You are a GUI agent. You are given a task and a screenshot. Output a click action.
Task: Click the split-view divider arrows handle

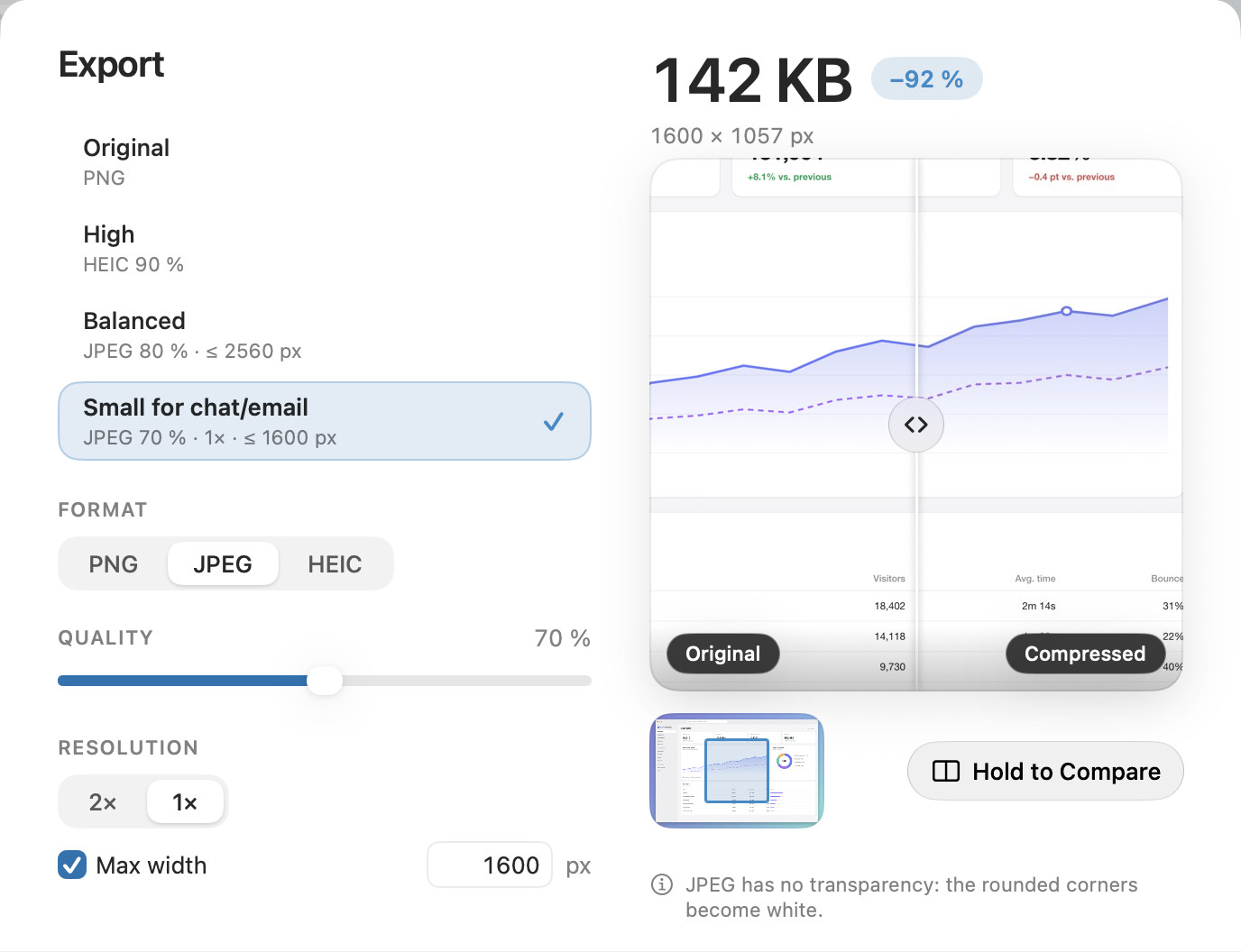tap(916, 425)
